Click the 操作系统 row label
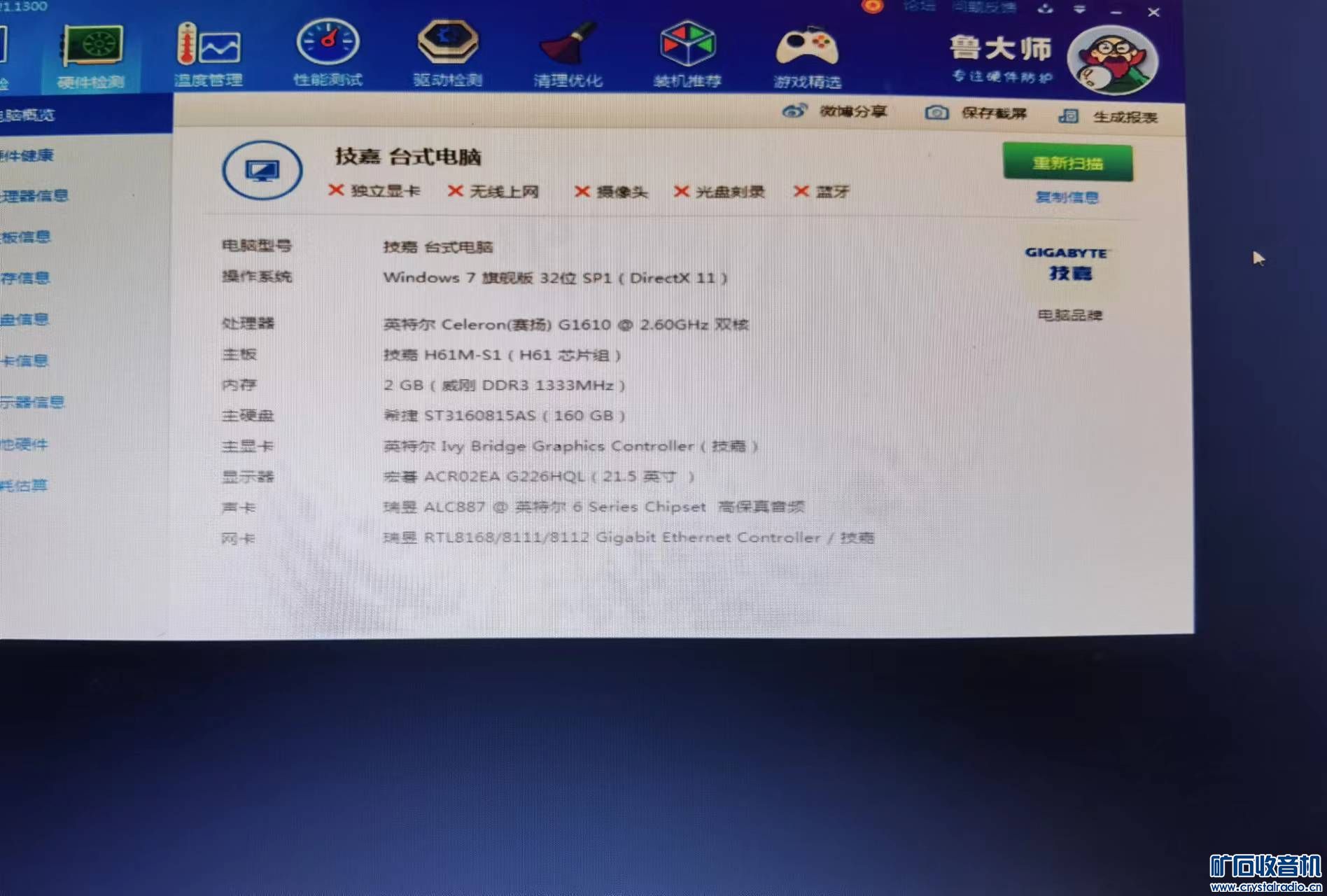Screen dimensions: 1327x896 click(256, 276)
